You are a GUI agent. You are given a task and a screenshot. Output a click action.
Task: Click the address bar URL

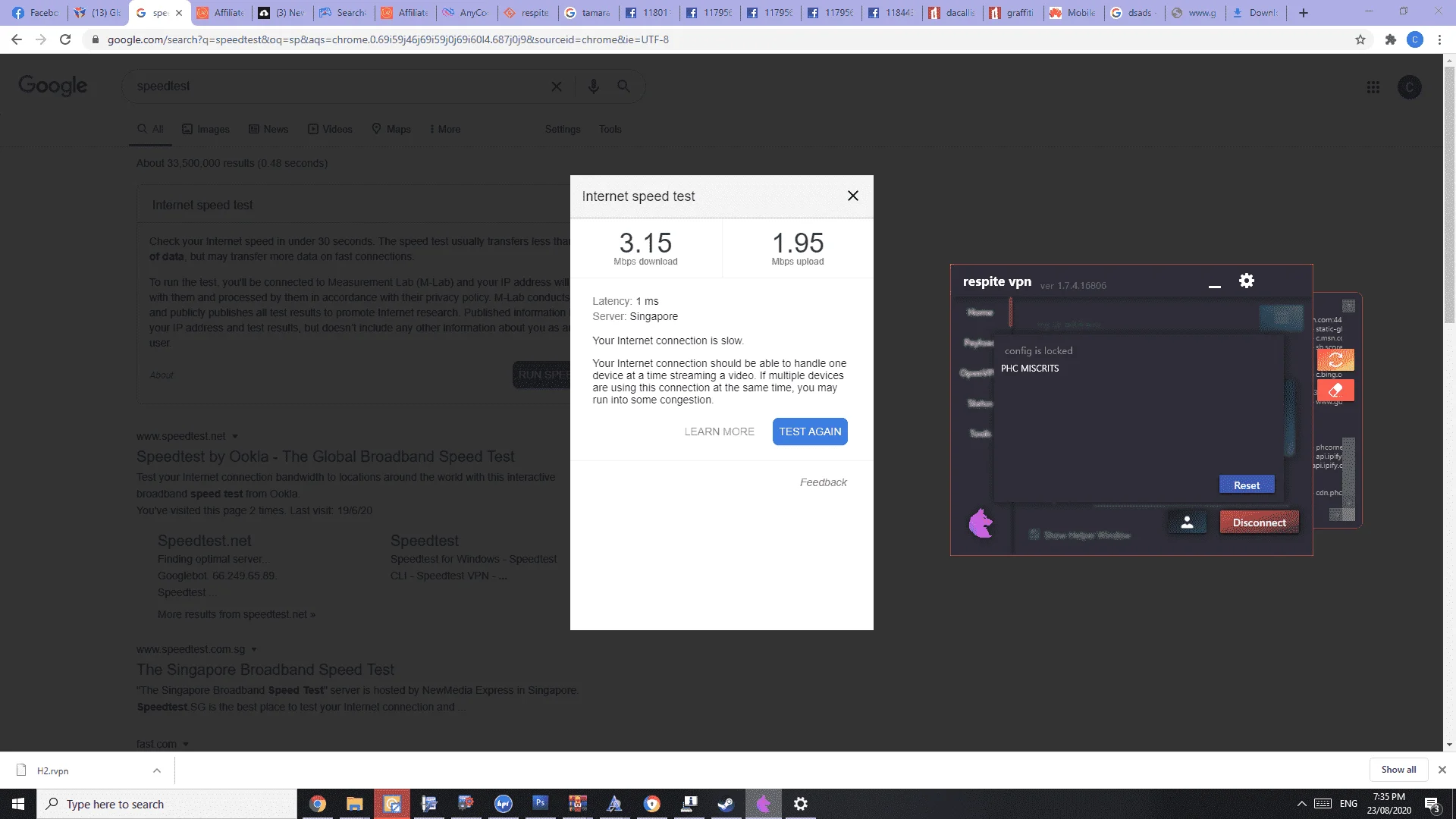[388, 39]
